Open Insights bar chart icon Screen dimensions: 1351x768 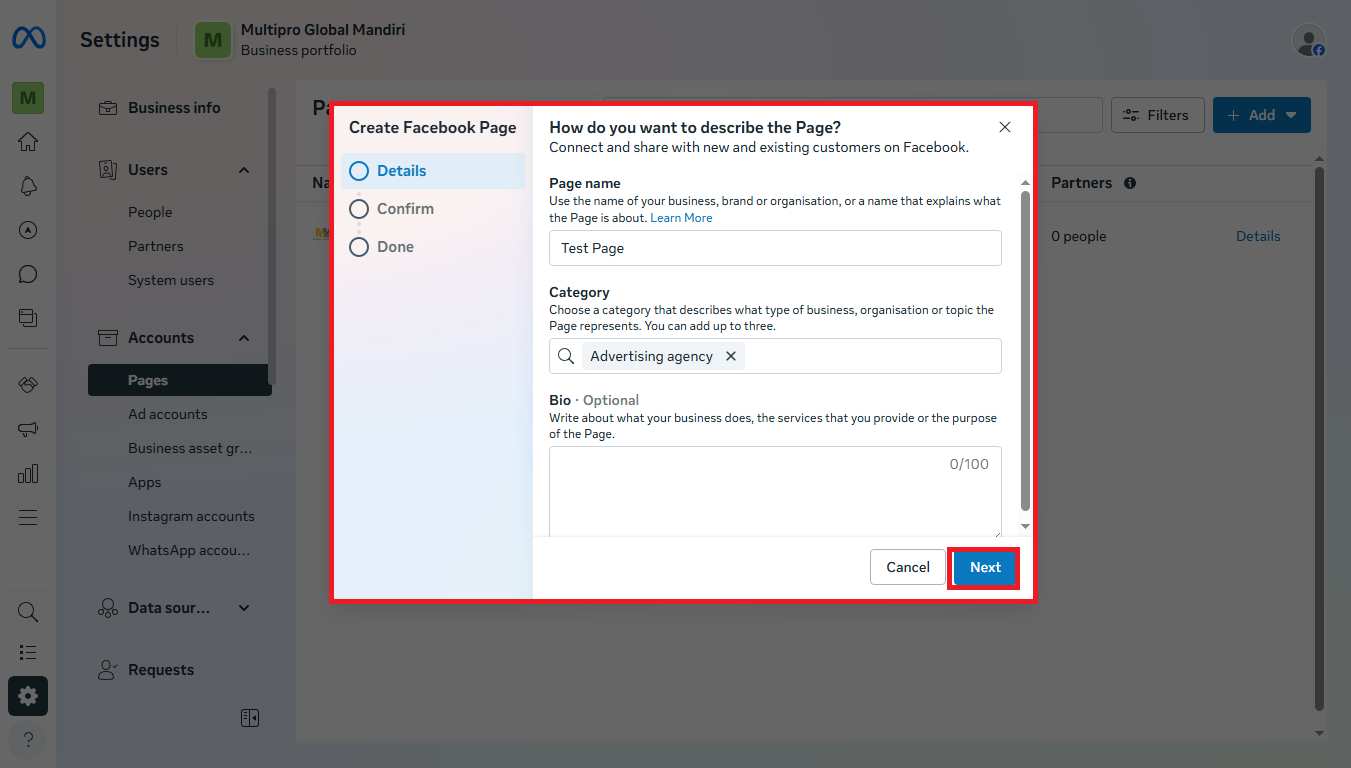click(28, 473)
